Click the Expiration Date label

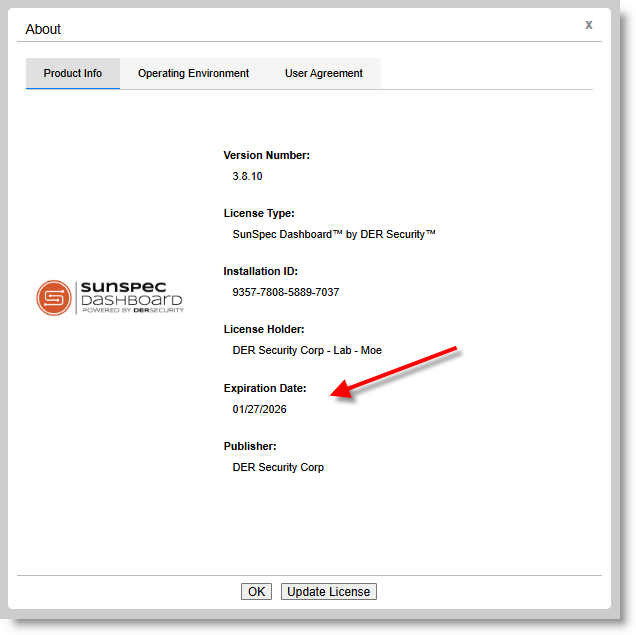[265, 388]
